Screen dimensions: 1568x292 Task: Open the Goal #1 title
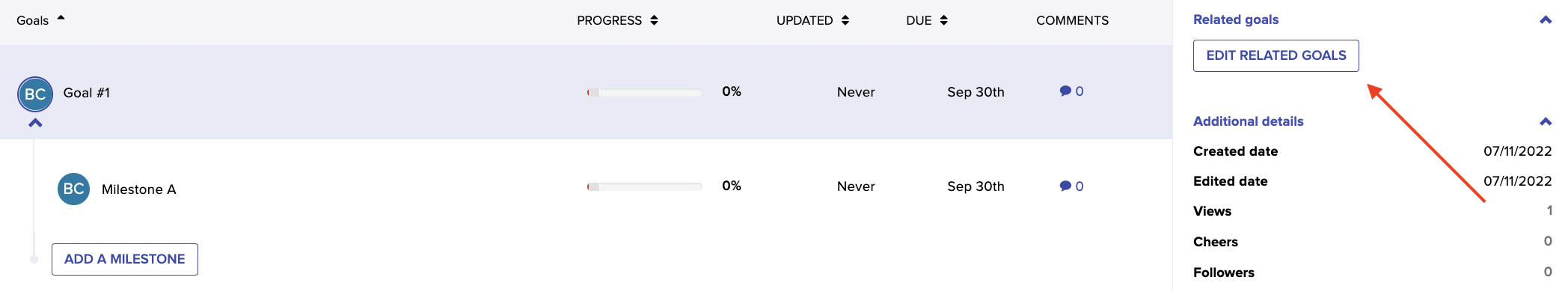pos(87,93)
